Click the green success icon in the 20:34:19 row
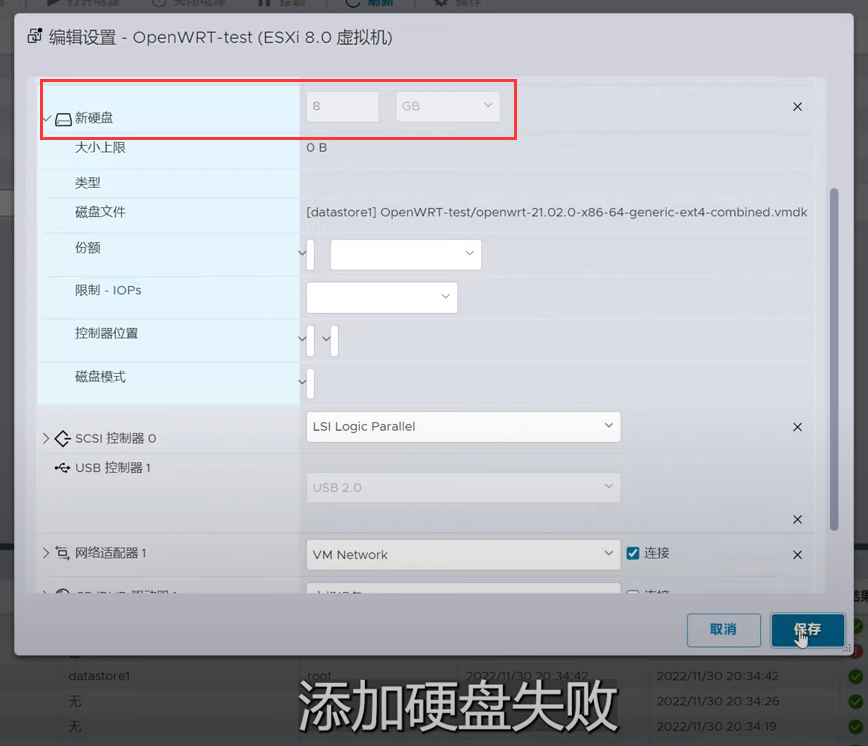Screen dimensions: 868x746 (856, 726)
